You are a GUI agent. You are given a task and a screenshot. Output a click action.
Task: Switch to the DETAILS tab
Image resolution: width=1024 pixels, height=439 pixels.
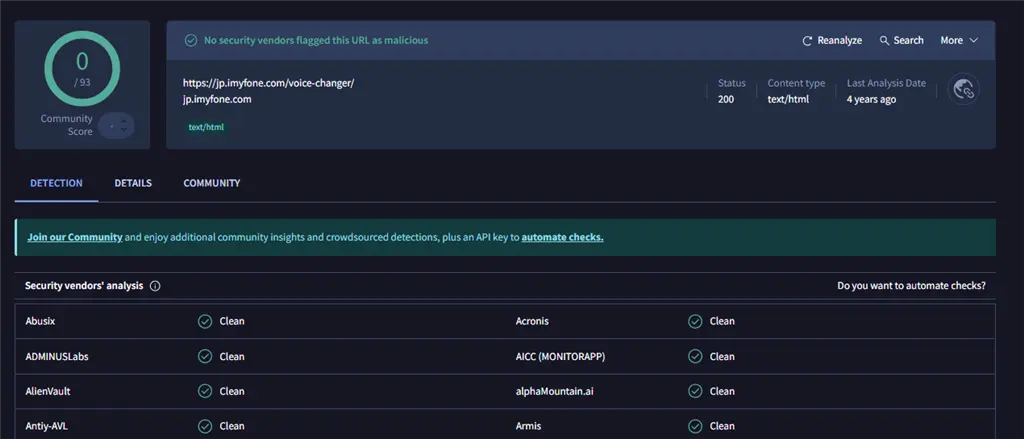[x=133, y=184]
